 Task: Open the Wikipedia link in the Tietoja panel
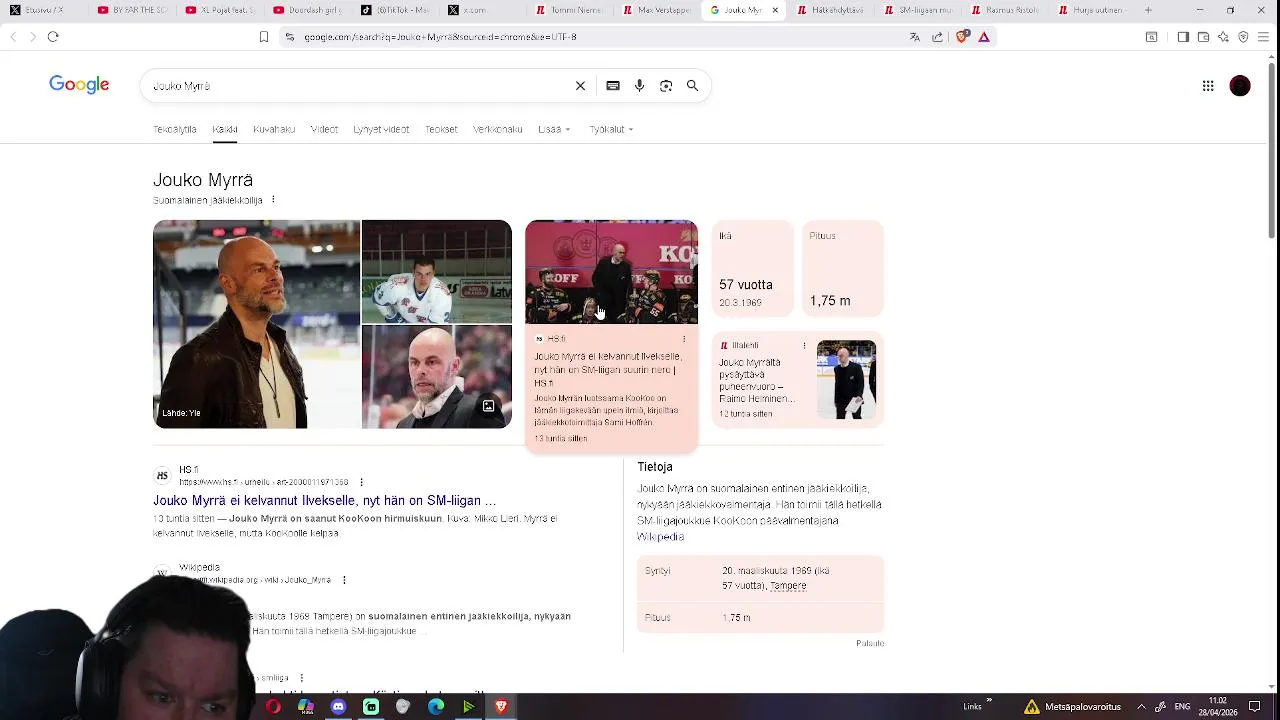click(660, 537)
